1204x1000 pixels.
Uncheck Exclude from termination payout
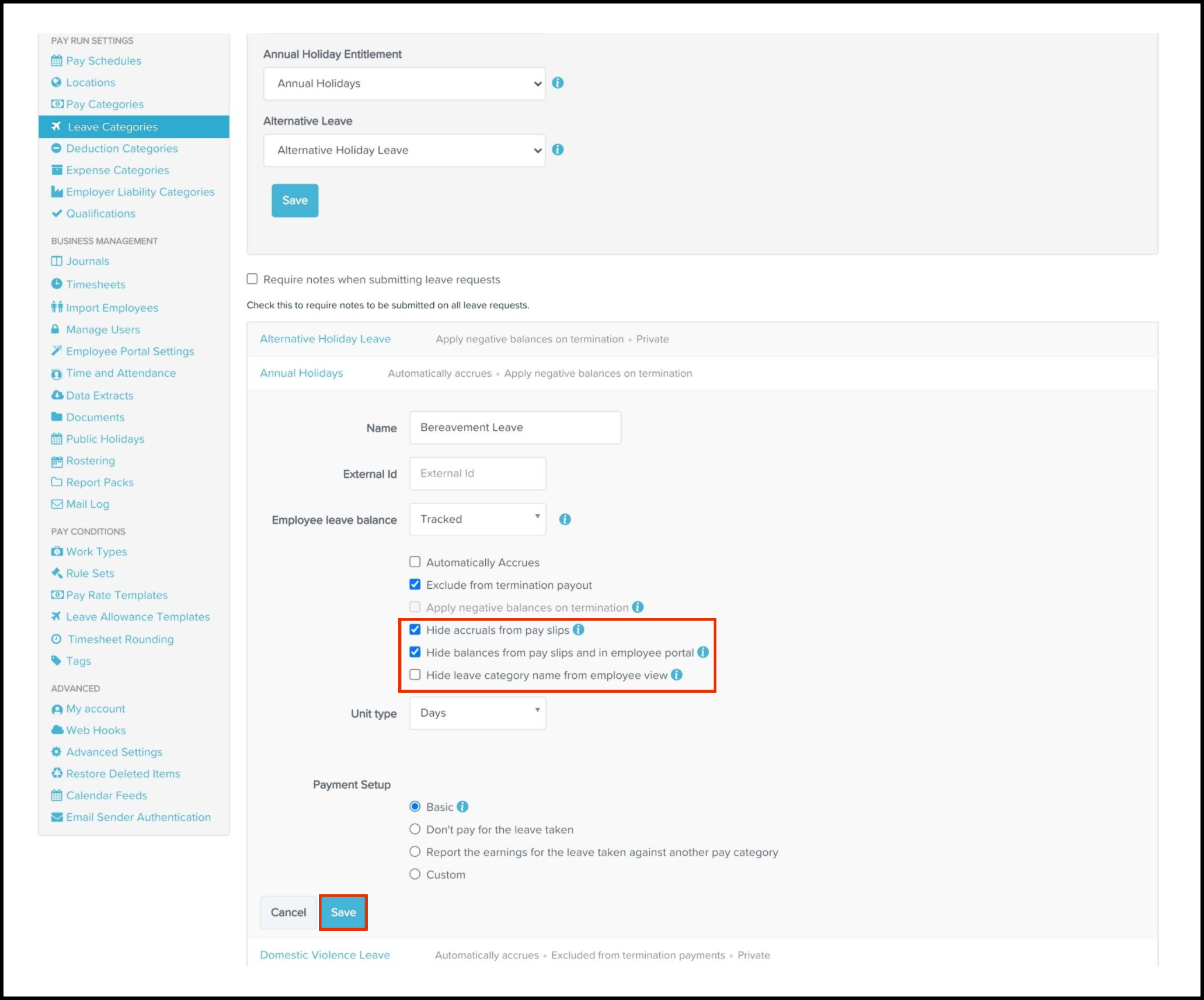415,585
